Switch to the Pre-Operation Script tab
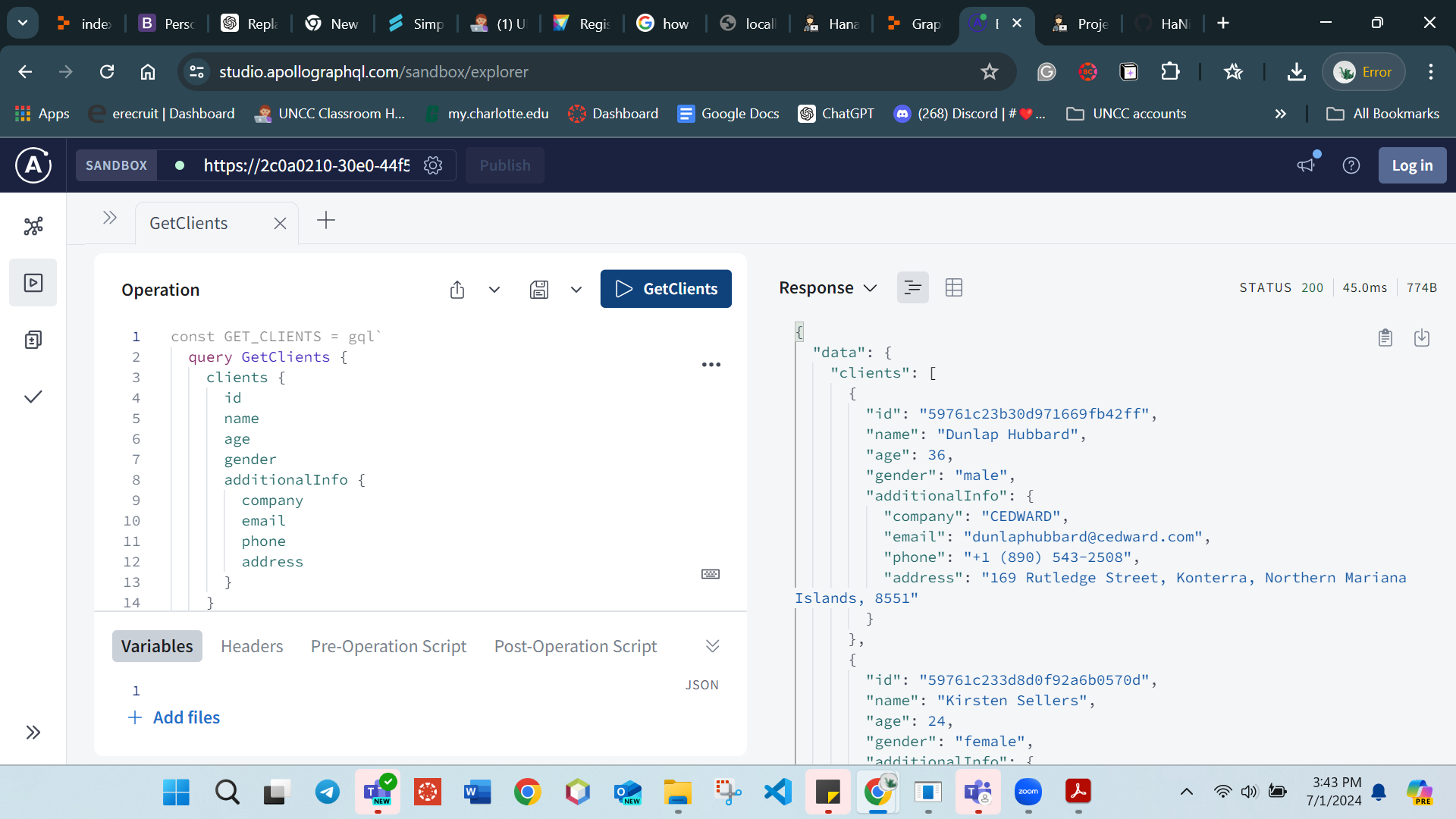 [x=388, y=646]
